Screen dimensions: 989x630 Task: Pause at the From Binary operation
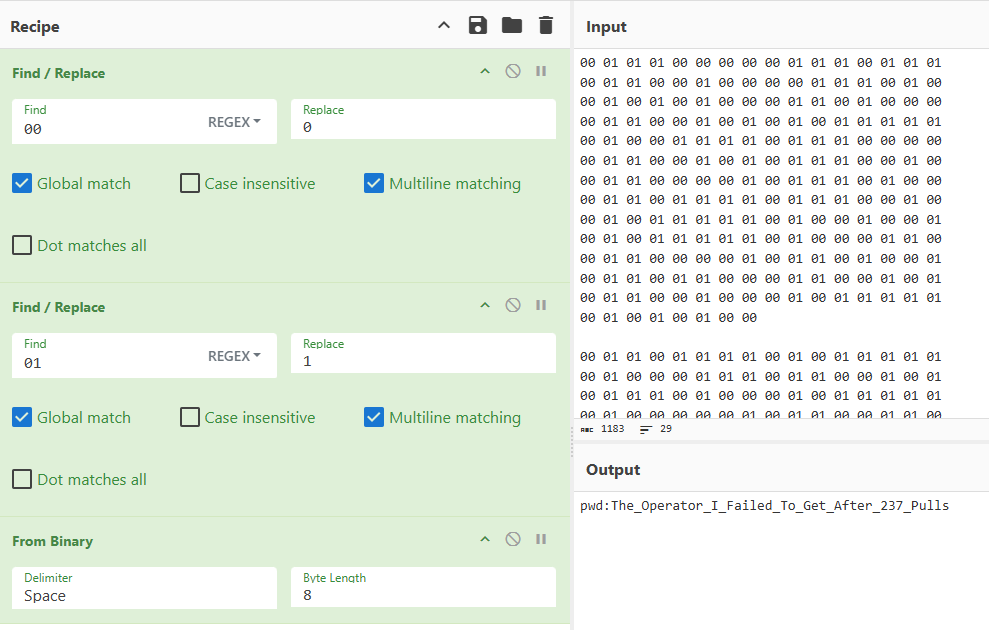(x=541, y=540)
